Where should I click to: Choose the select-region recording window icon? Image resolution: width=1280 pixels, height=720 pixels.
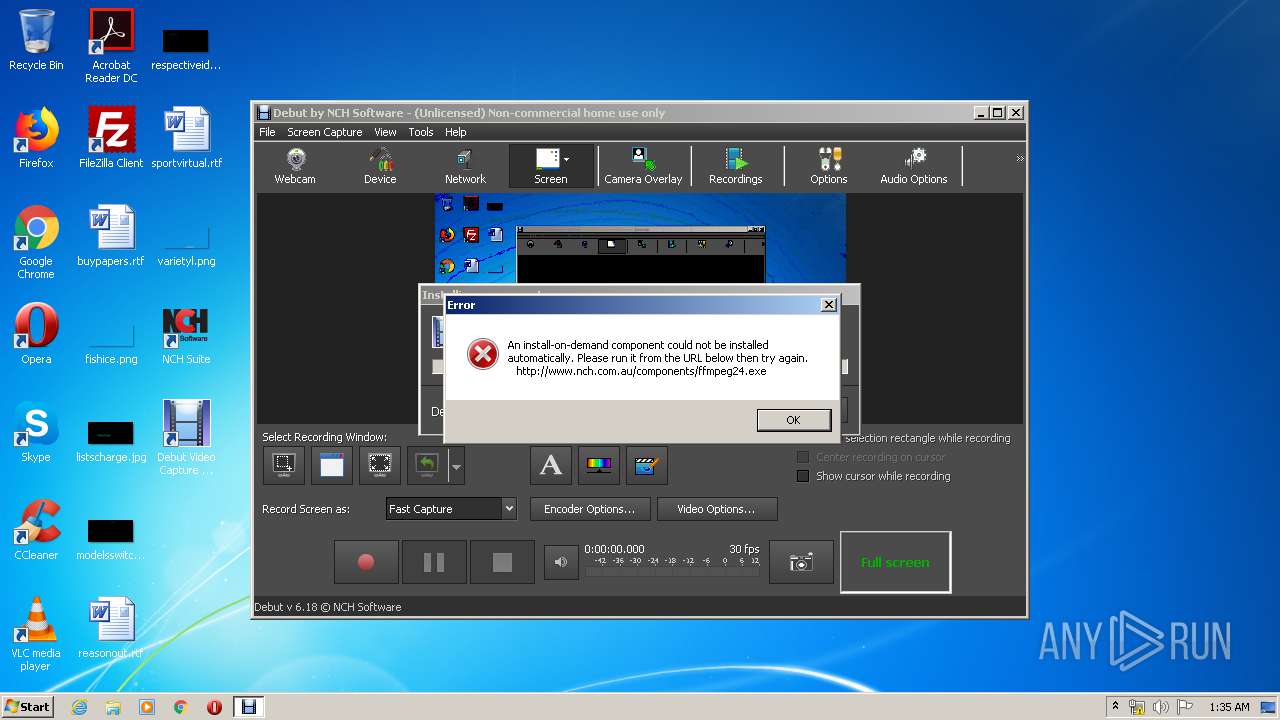[284, 465]
